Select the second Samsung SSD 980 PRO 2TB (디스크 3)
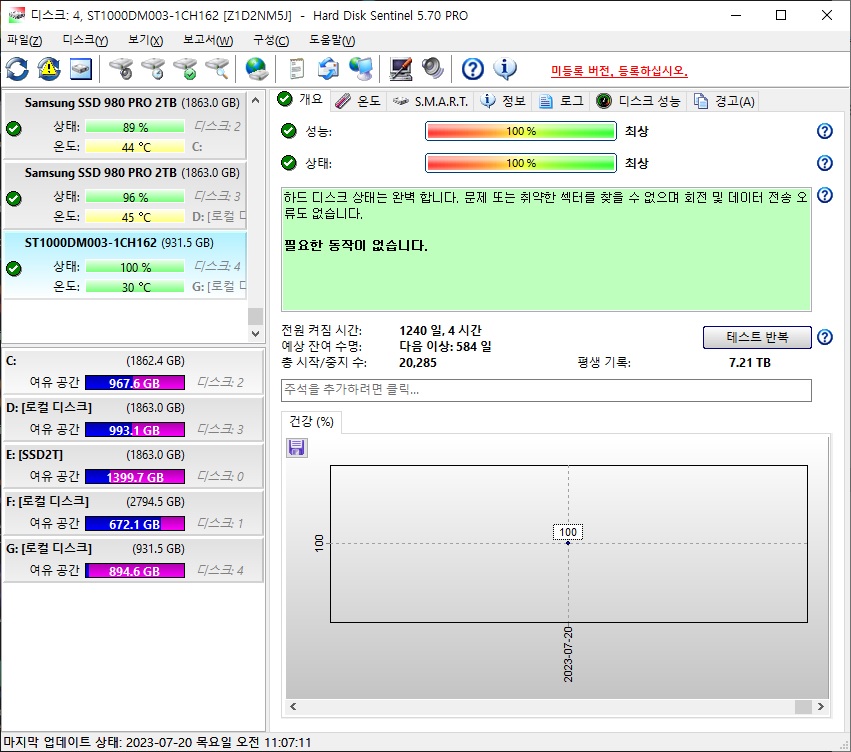The width and height of the screenshot is (851, 752). click(125, 195)
